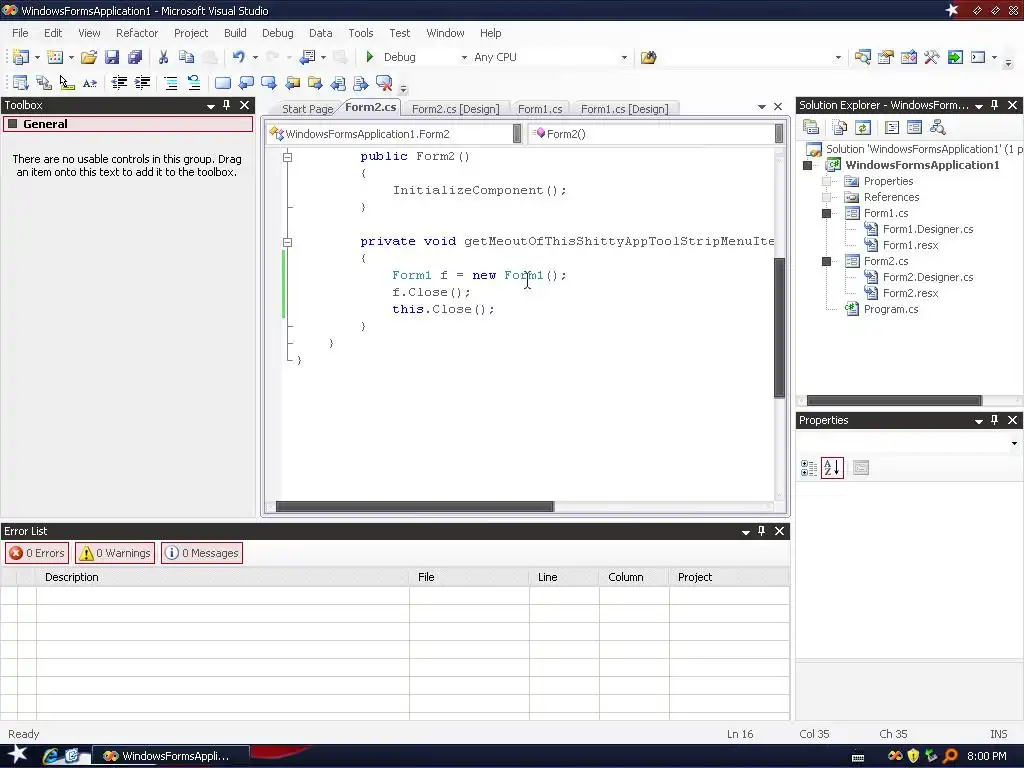Screen dimensions: 1024x768
Task: Click the Start Page green arrow icon
Action: pos(955,57)
